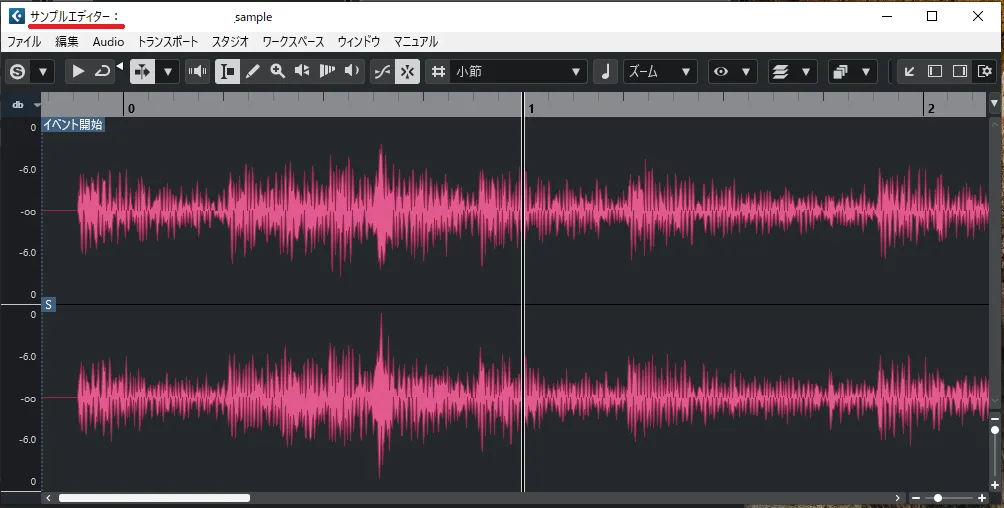Select the Draw pencil tool
Viewport: 1004px width, 508px height.
[x=253, y=71]
